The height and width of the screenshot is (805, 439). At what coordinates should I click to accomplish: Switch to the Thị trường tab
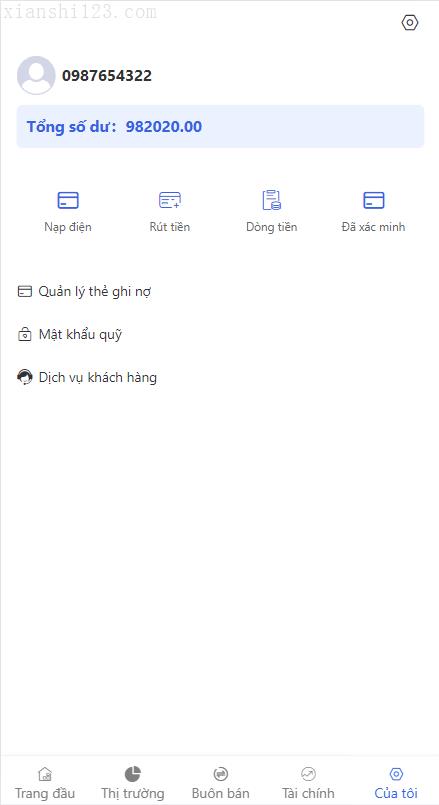click(x=132, y=782)
